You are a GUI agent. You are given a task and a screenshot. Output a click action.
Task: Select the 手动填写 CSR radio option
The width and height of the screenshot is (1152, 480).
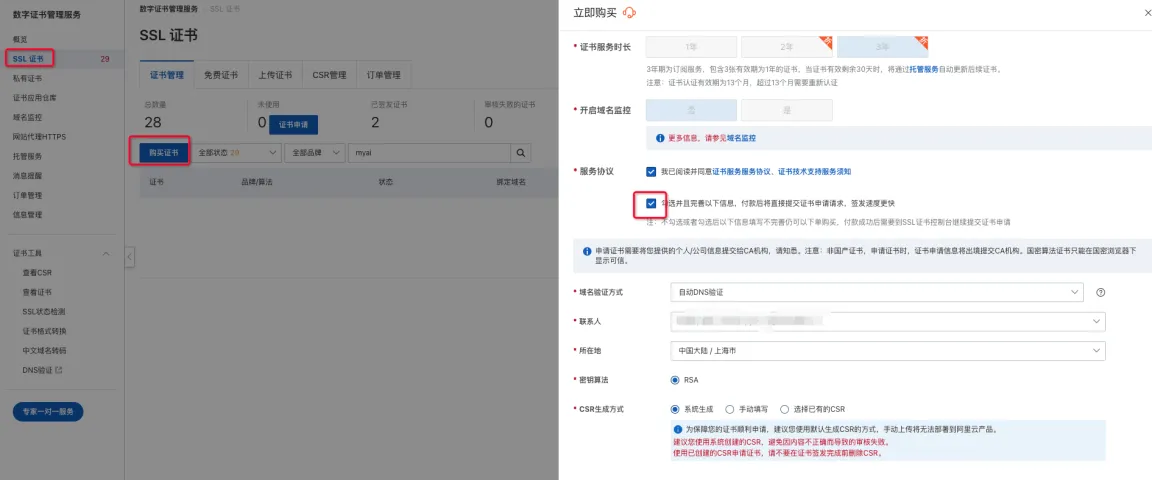[730, 409]
